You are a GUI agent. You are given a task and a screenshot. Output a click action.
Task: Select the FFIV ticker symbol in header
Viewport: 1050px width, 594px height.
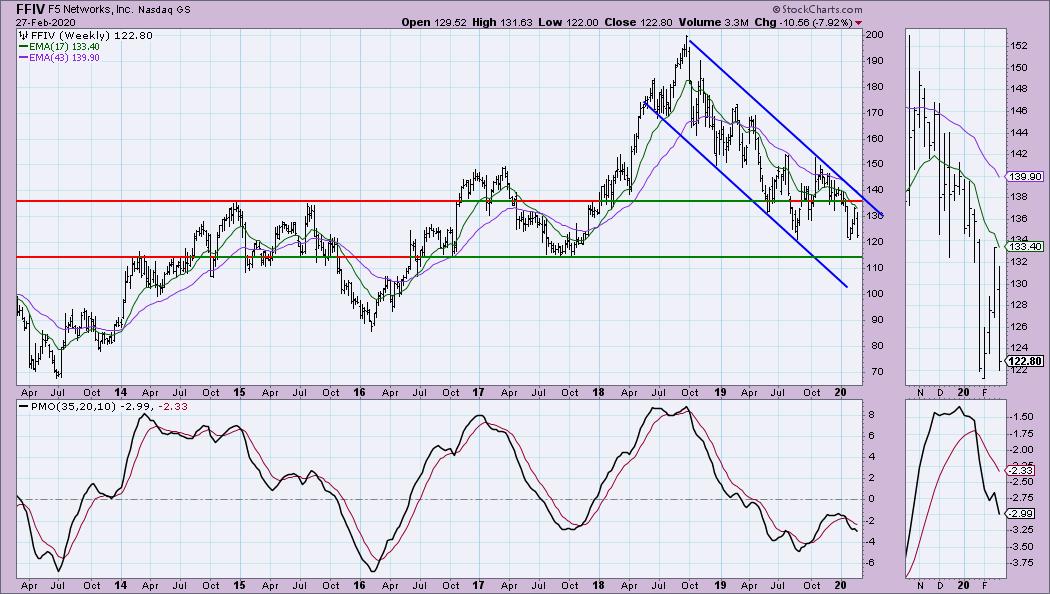tap(31, 9)
